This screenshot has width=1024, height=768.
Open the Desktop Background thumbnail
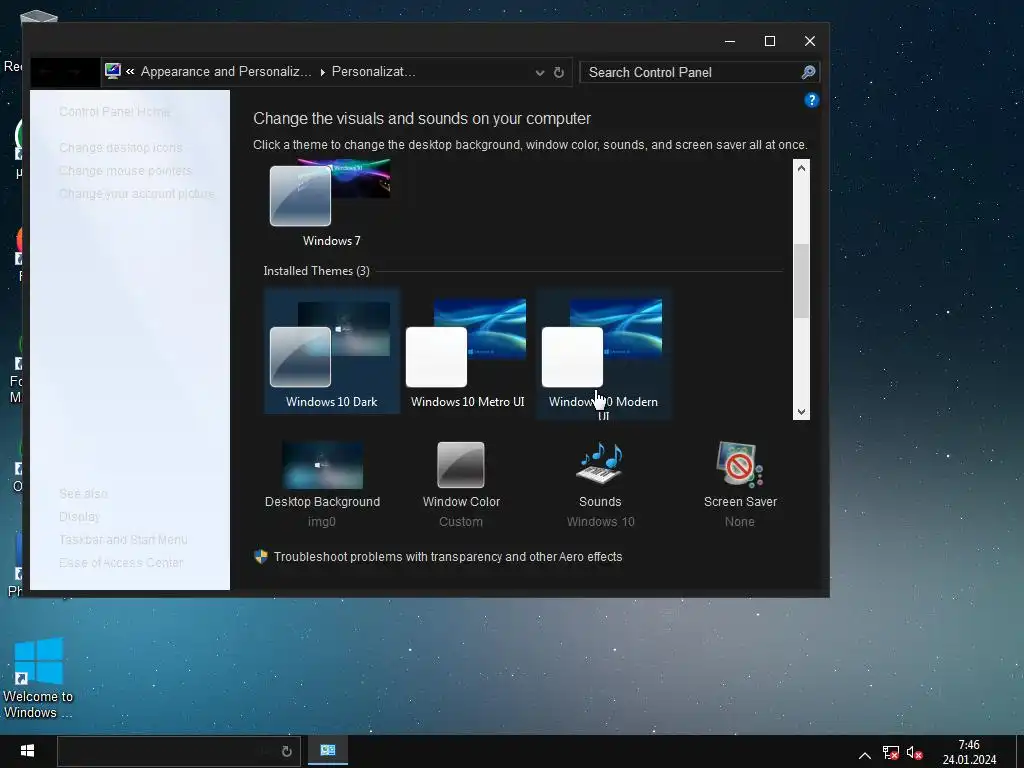[322, 465]
